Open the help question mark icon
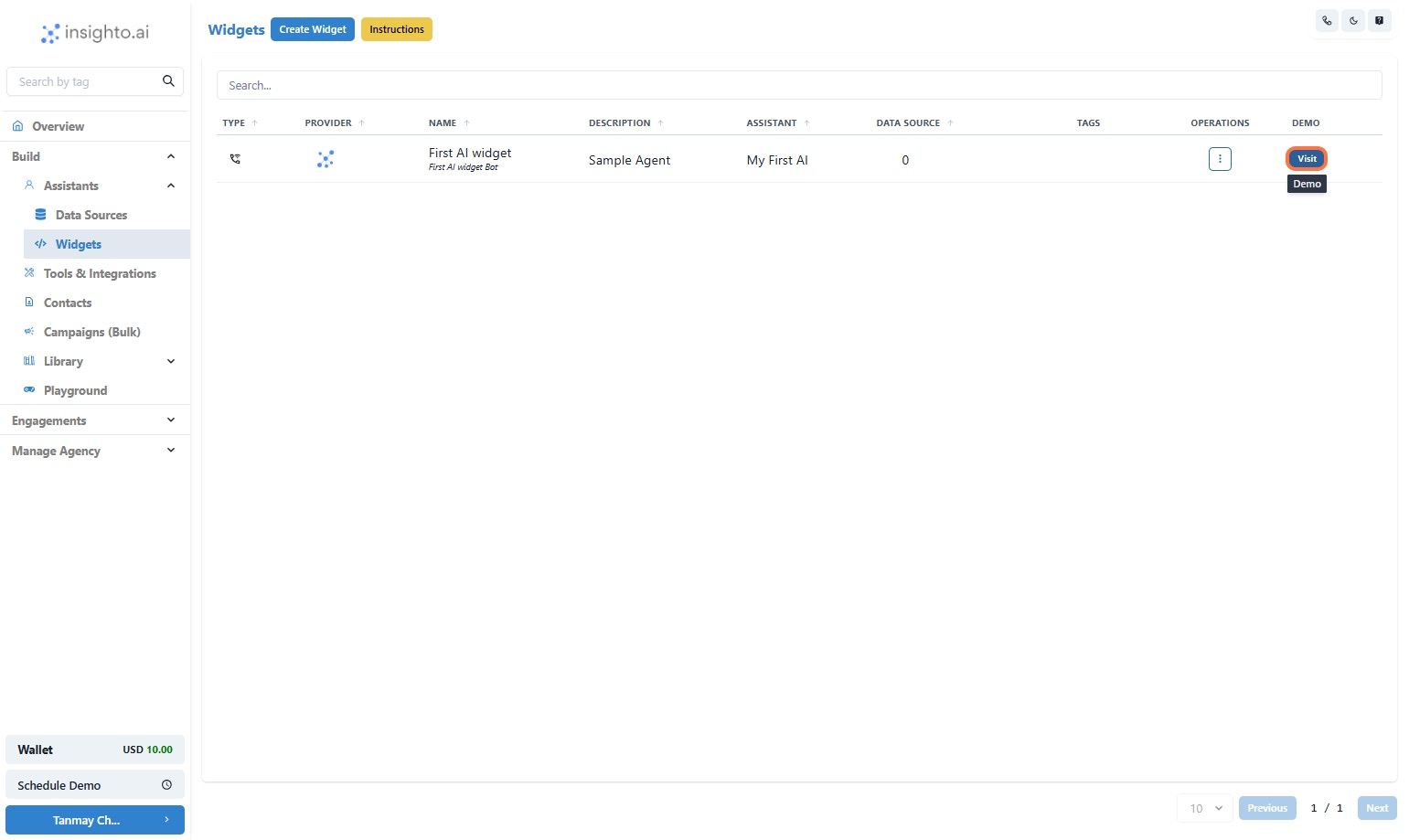This screenshot has width=1409, height=840. point(1380,20)
